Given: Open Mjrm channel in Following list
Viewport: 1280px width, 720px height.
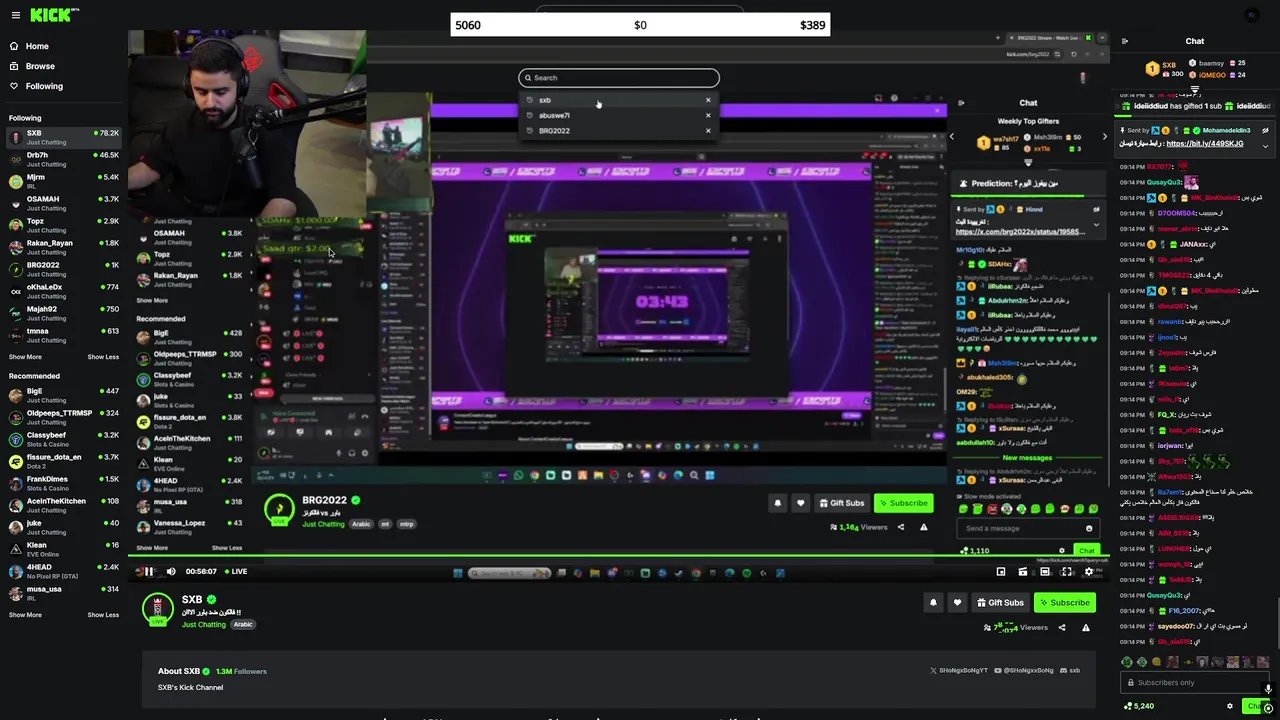Looking at the screenshot, I should 63,181.
